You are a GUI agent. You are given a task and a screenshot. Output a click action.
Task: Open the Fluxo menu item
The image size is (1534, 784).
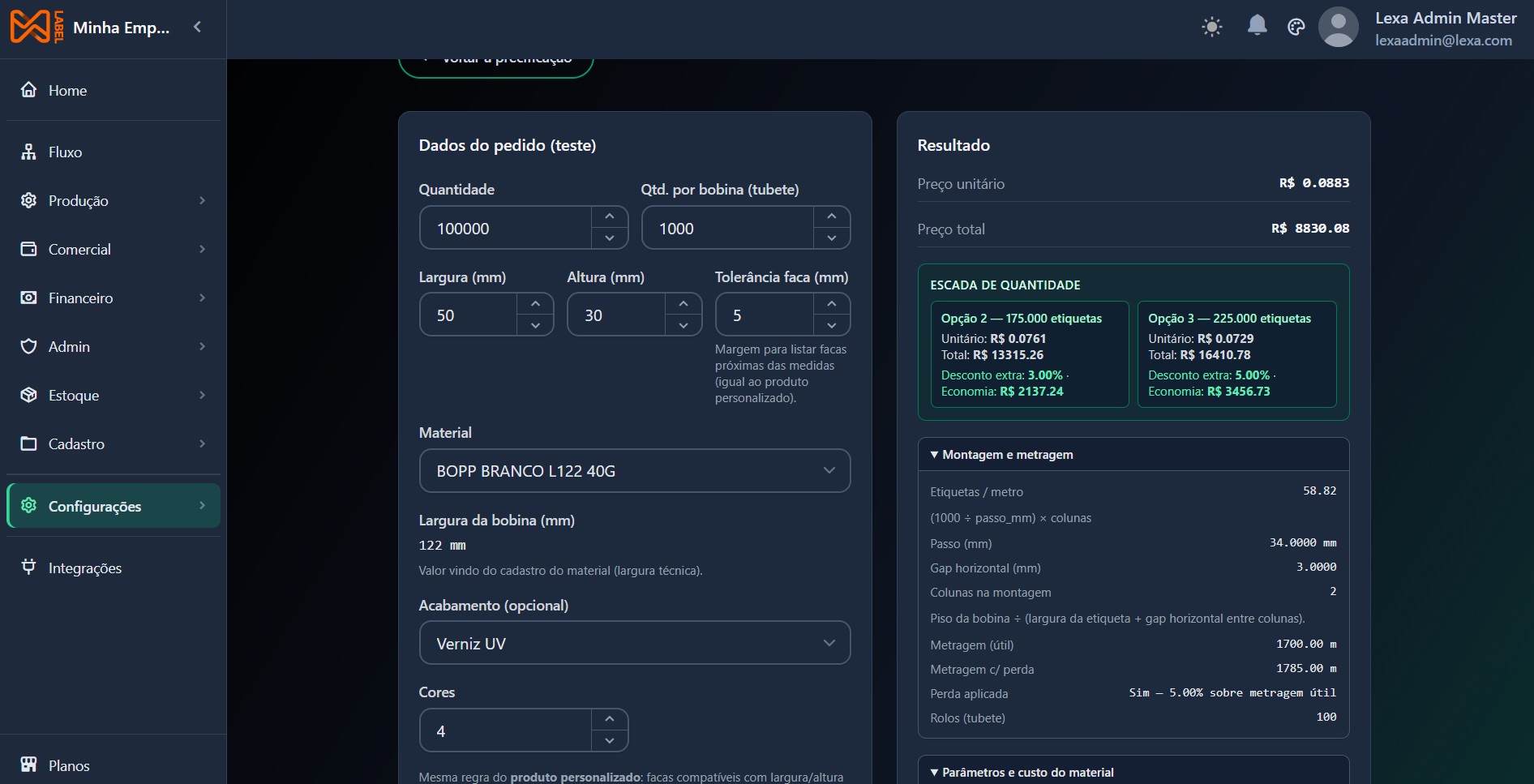point(114,152)
